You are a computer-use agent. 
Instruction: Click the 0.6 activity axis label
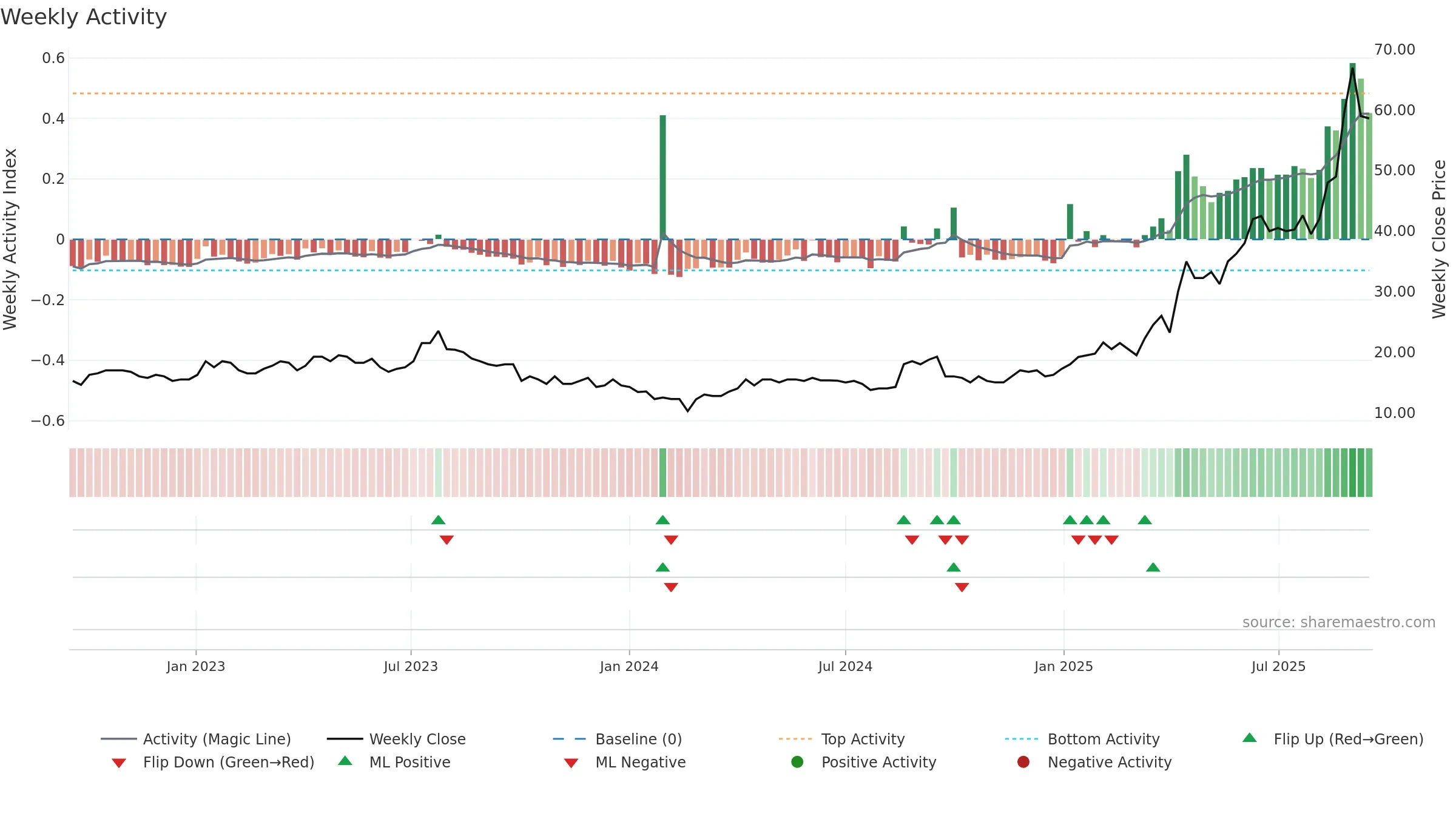(53, 58)
